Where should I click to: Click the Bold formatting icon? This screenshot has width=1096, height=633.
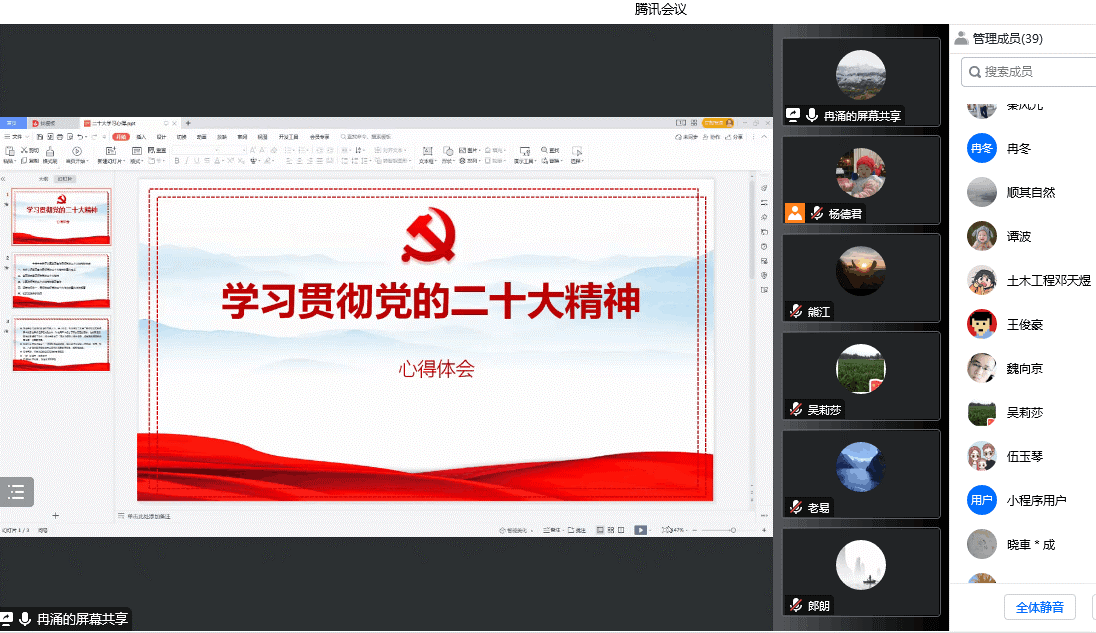(x=176, y=160)
